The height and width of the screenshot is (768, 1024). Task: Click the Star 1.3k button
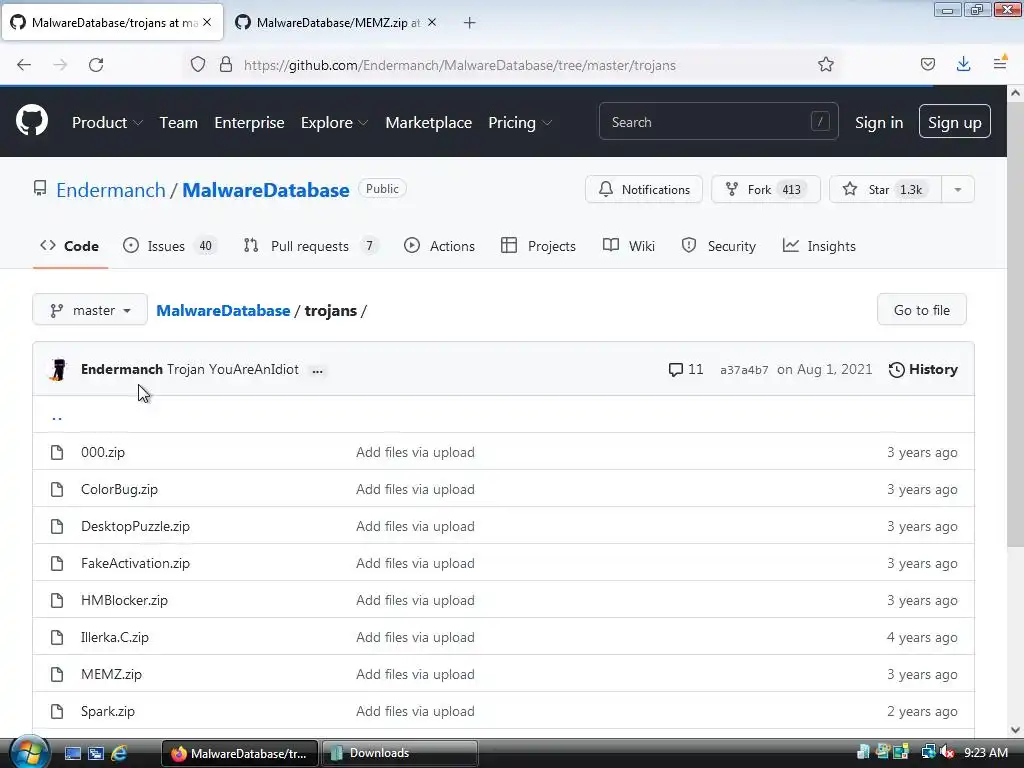coord(886,189)
